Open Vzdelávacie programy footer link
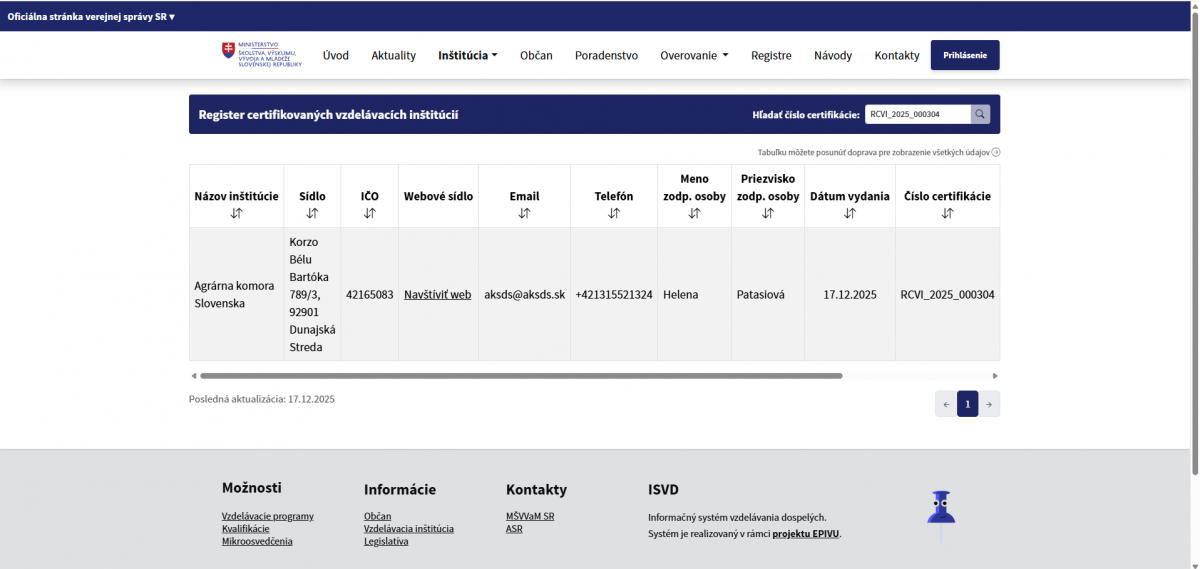The width and height of the screenshot is (1200, 569). (x=267, y=516)
